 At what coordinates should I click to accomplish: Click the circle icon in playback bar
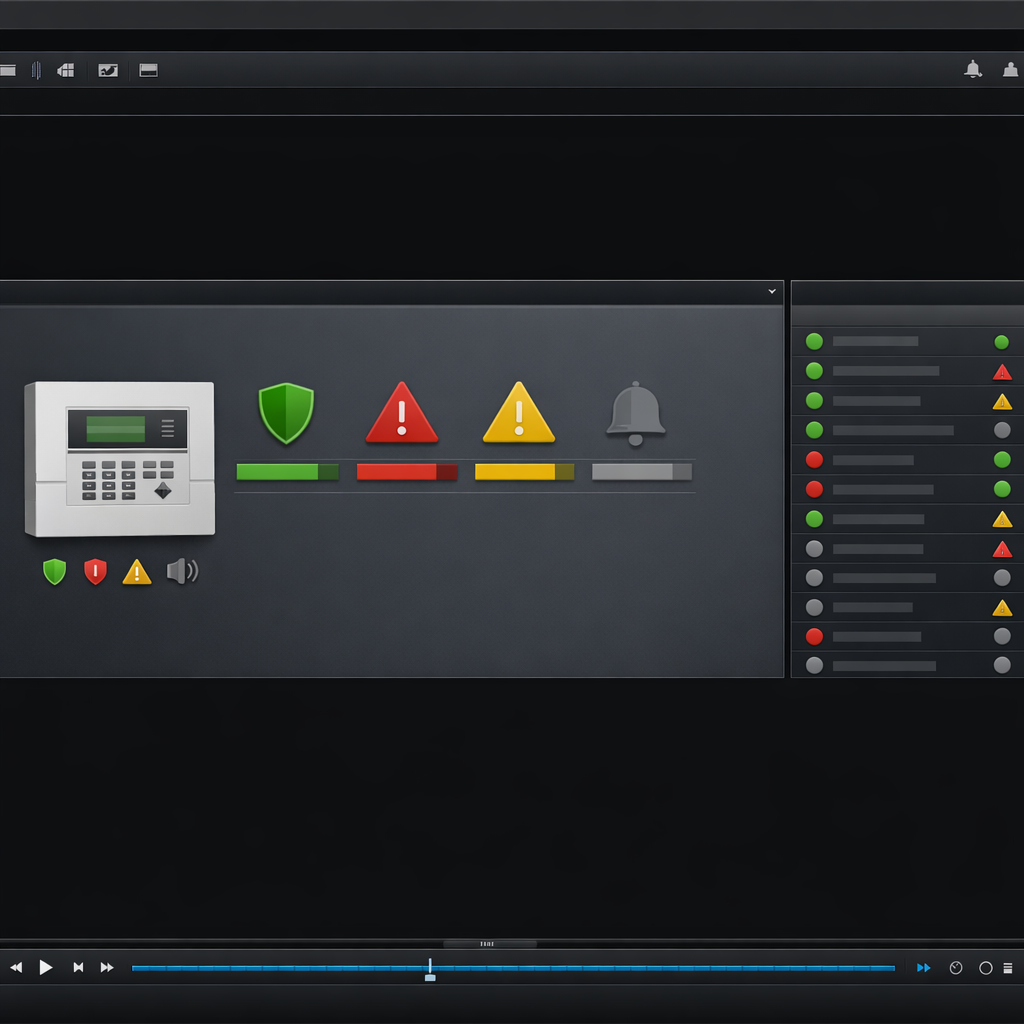click(x=985, y=968)
